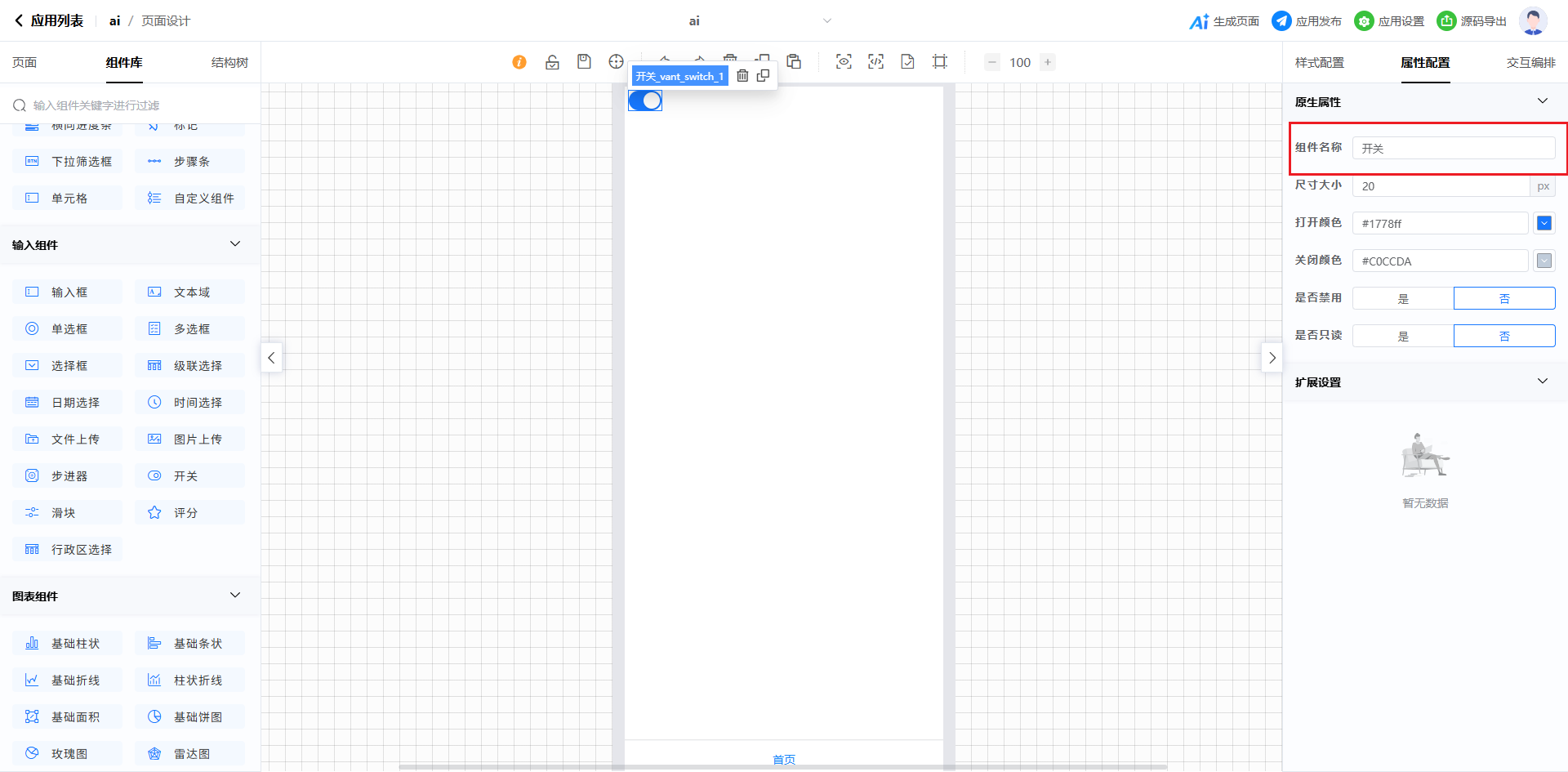Collapse the 原生属性 section

[x=1542, y=101]
